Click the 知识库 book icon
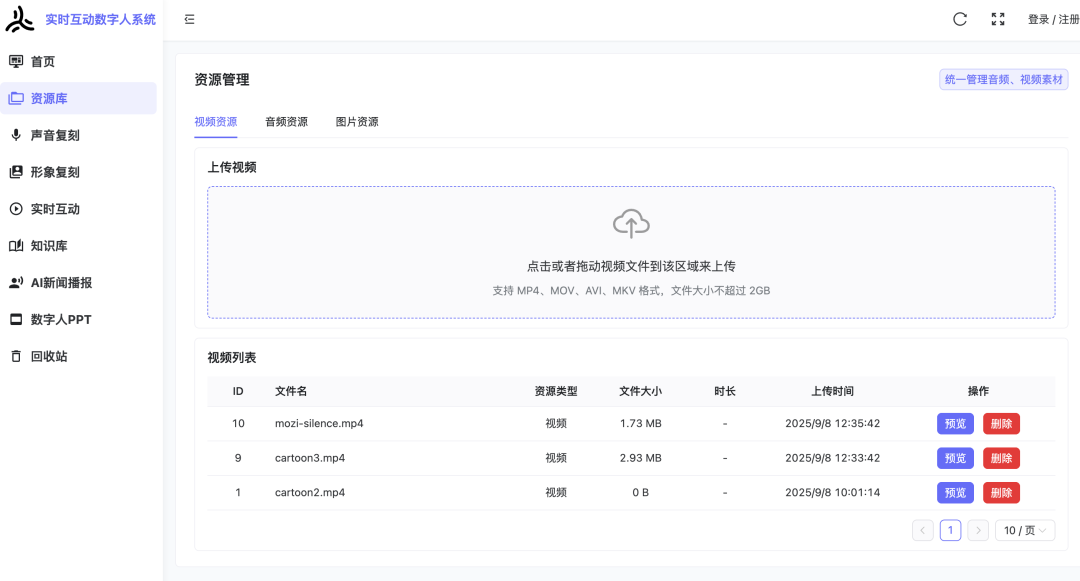 [x=16, y=246]
